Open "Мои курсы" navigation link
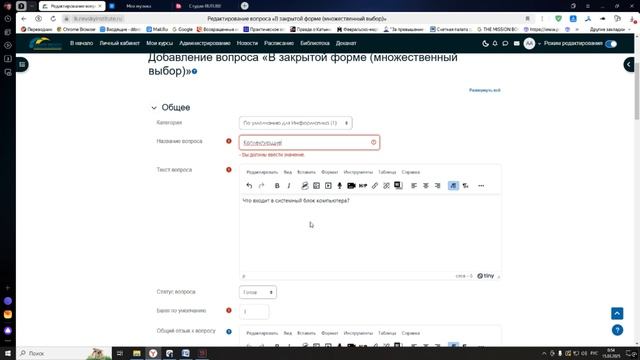This screenshot has height=360, width=640. (x=160, y=43)
